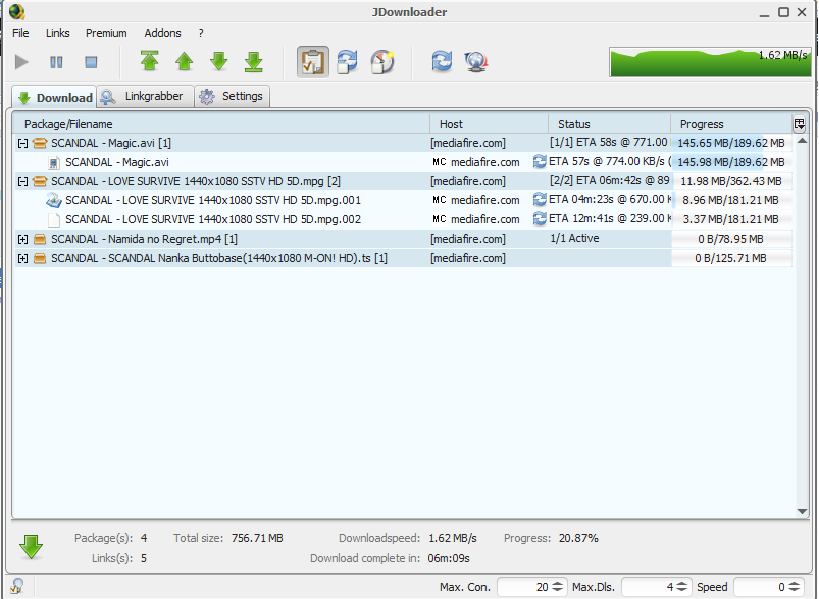Sort by Progress column header
819x599 pixels.
click(731, 124)
